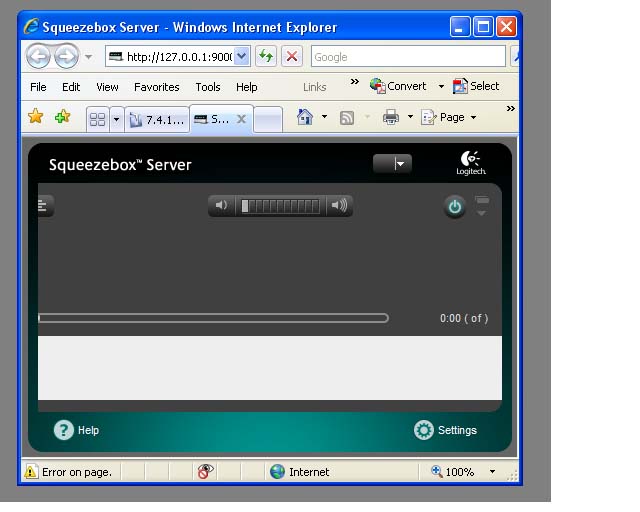The image size is (640, 512).
Task: Stop loading with the red X icon
Action: (x=292, y=56)
